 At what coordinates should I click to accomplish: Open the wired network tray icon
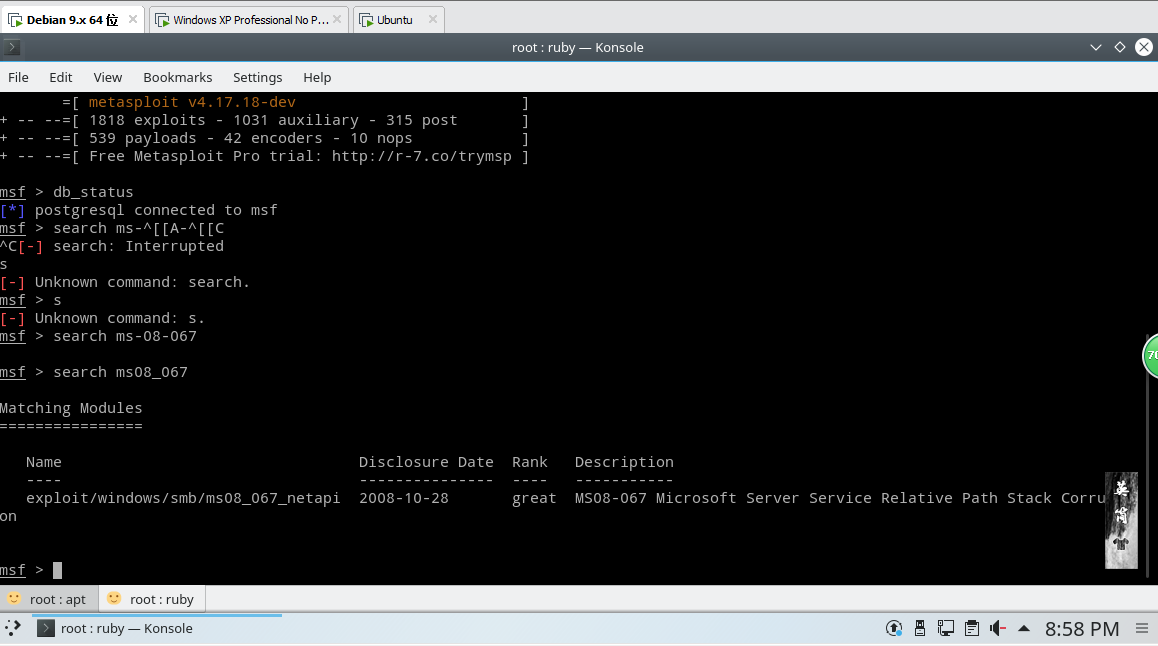945,628
